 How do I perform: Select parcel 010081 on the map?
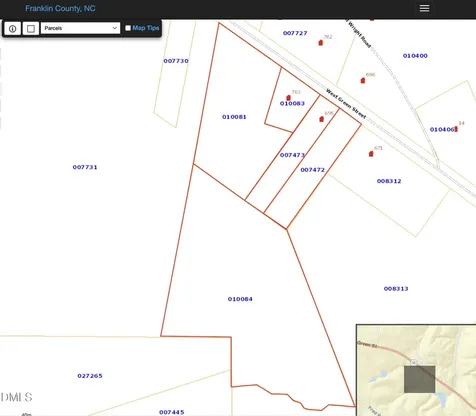coord(234,117)
